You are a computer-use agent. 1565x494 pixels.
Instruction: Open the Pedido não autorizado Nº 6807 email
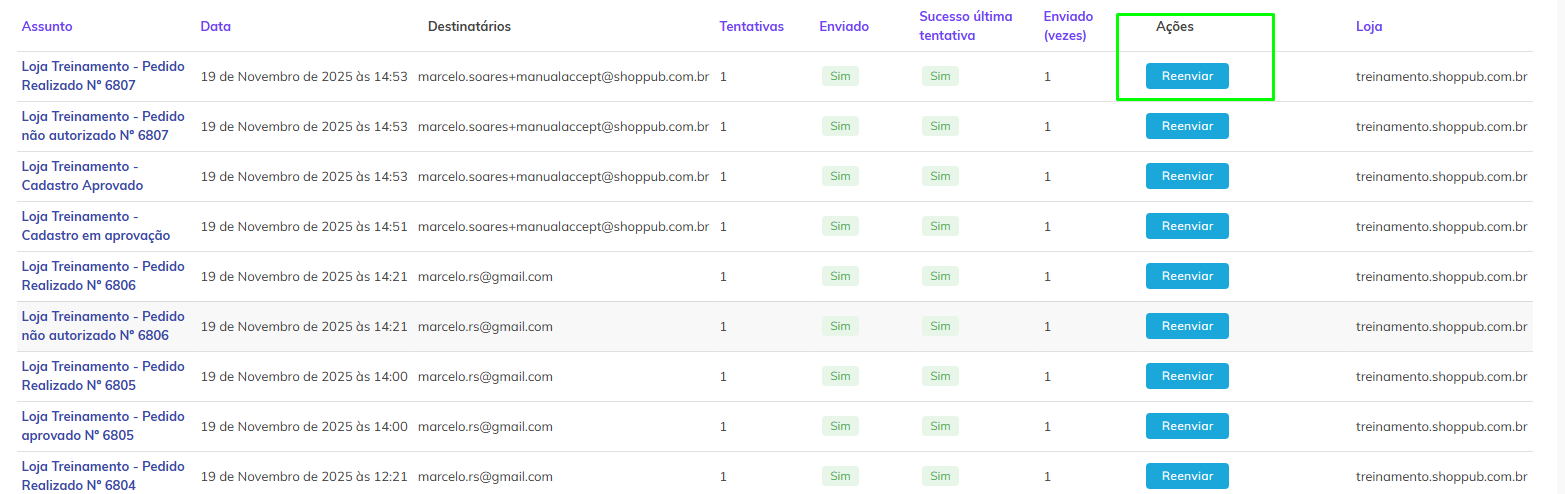103,126
